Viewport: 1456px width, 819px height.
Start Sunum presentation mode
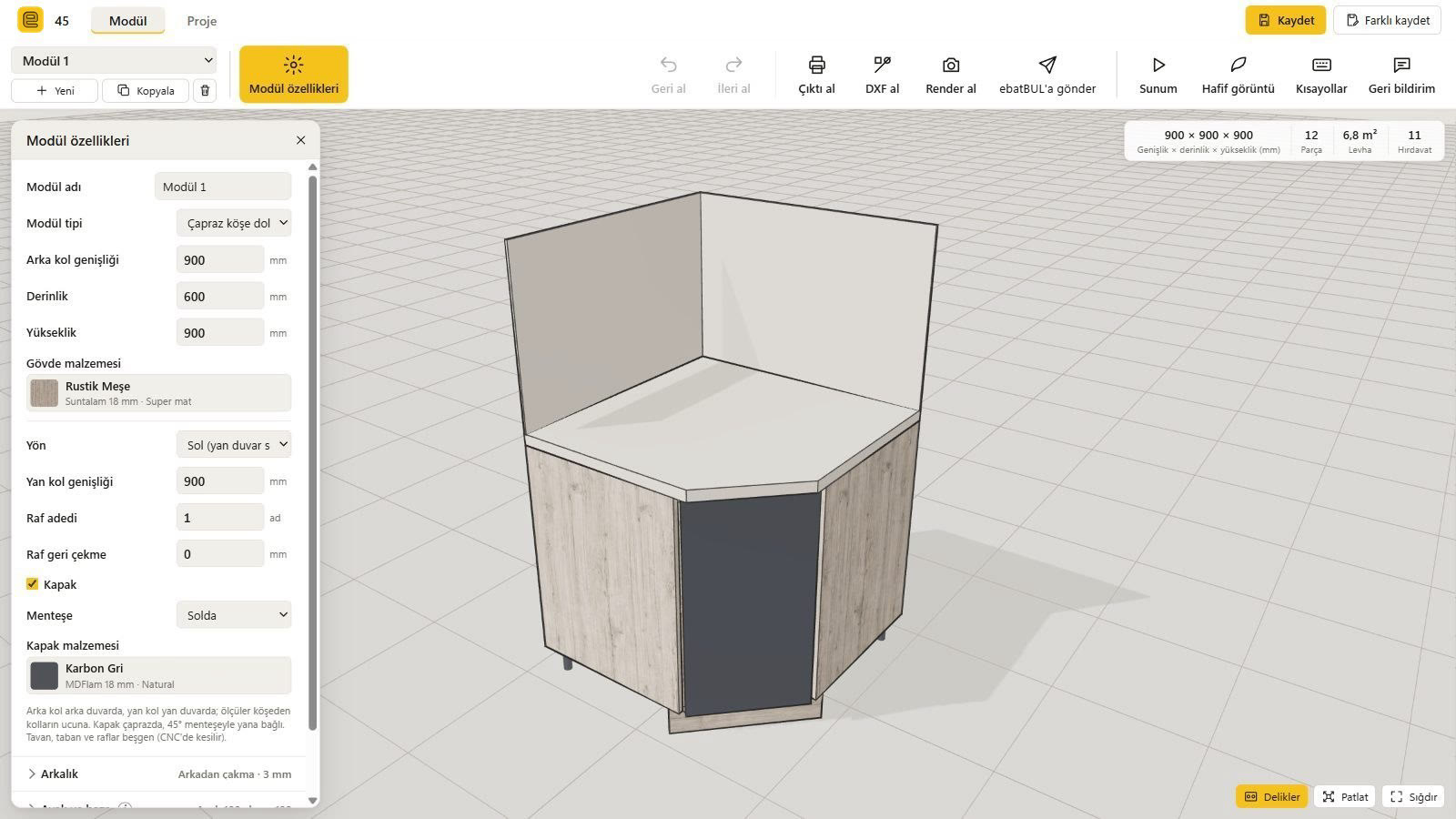click(x=1158, y=75)
